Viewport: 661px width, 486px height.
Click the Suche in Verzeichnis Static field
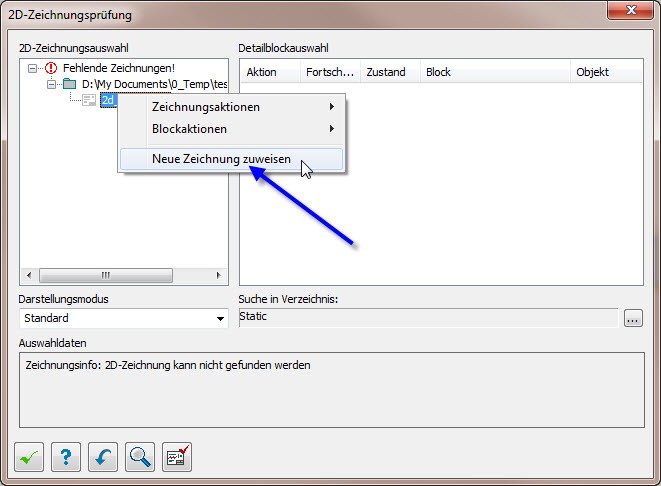point(428,318)
